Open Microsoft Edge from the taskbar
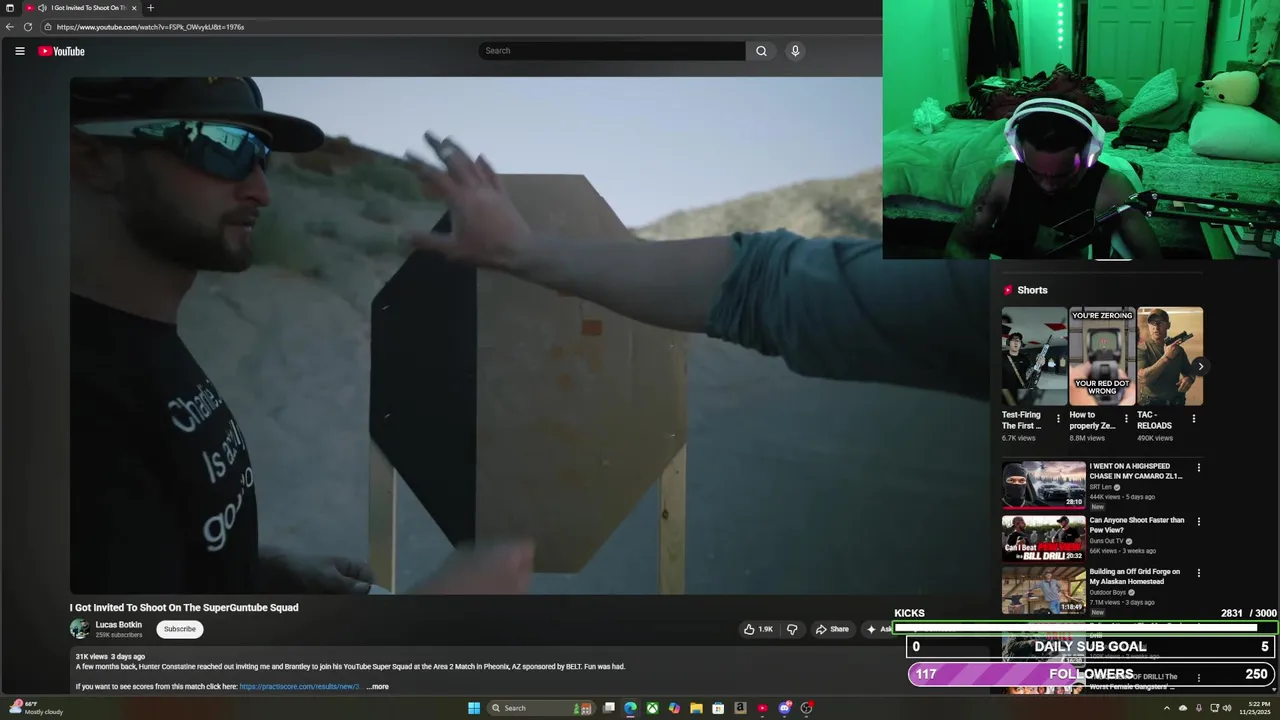The width and height of the screenshot is (1280, 720). click(x=630, y=708)
